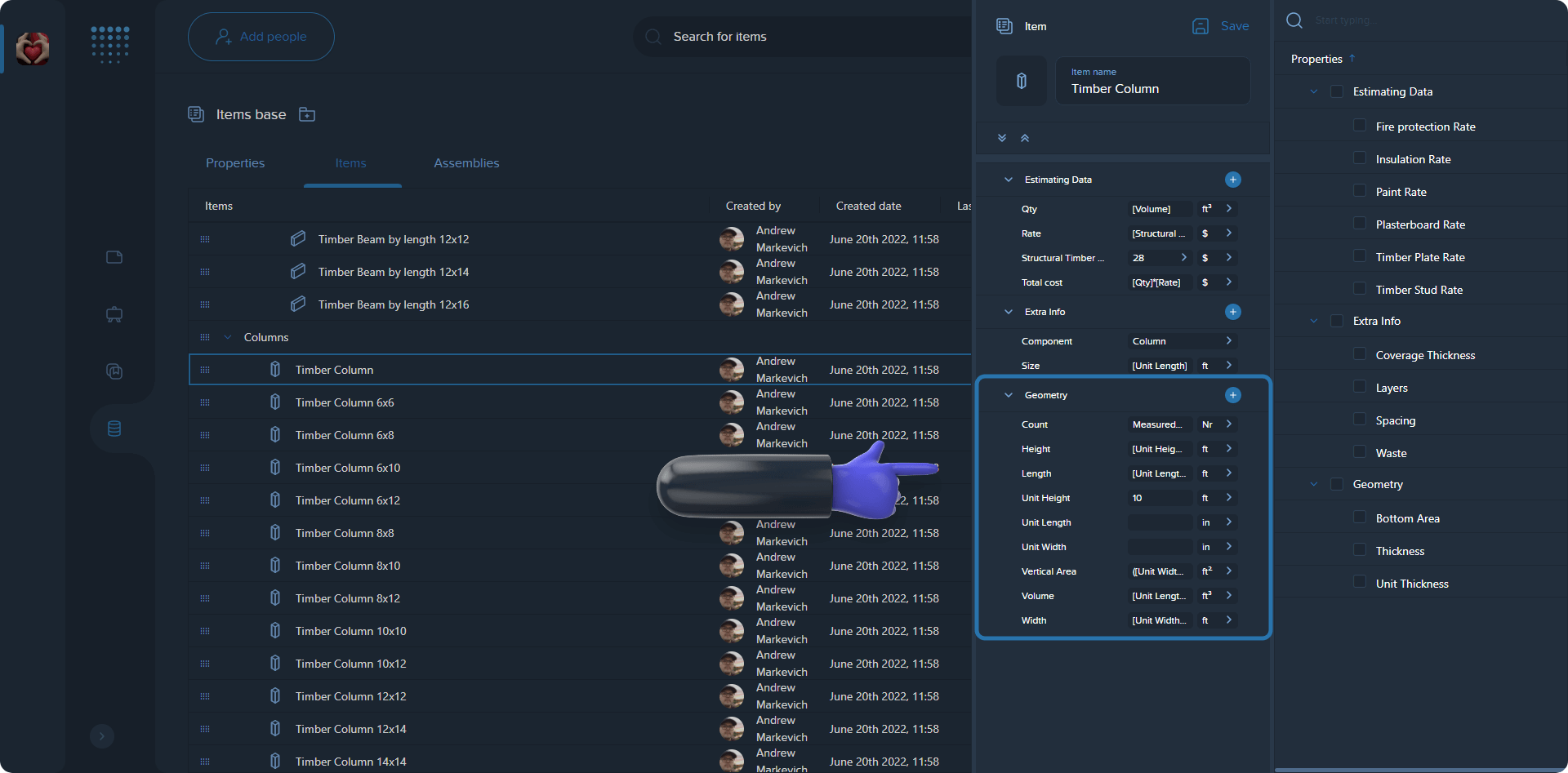
Task: Click the Items base list icon
Action: click(196, 114)
